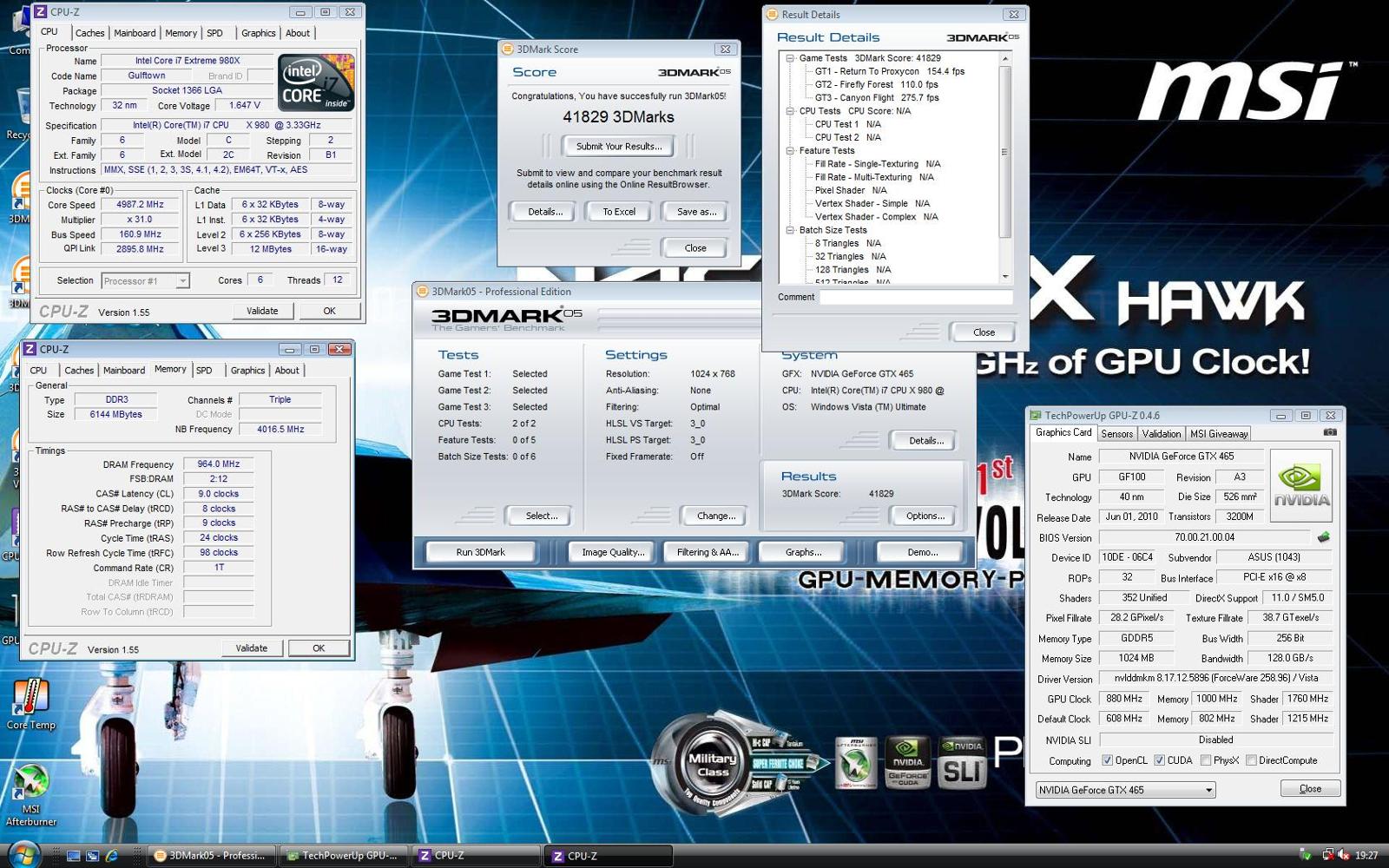
Task: Click the Switch Between Windows quick launch icon
Action: pyautogui.click(x=93, y=856)
